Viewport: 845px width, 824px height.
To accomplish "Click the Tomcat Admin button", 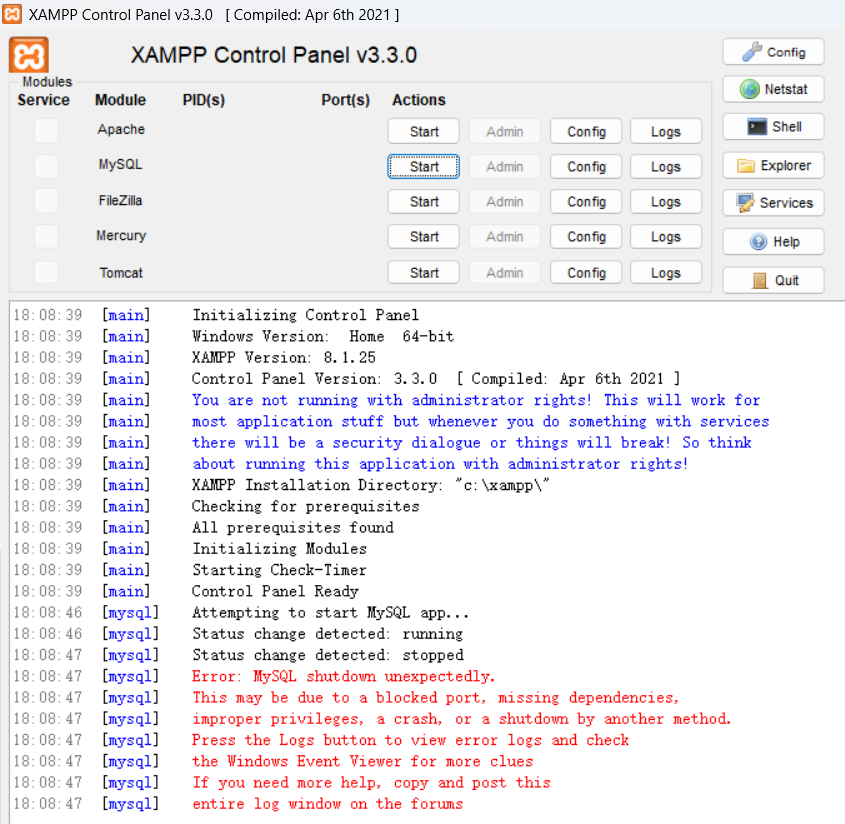I will click(x=504, y=273).
